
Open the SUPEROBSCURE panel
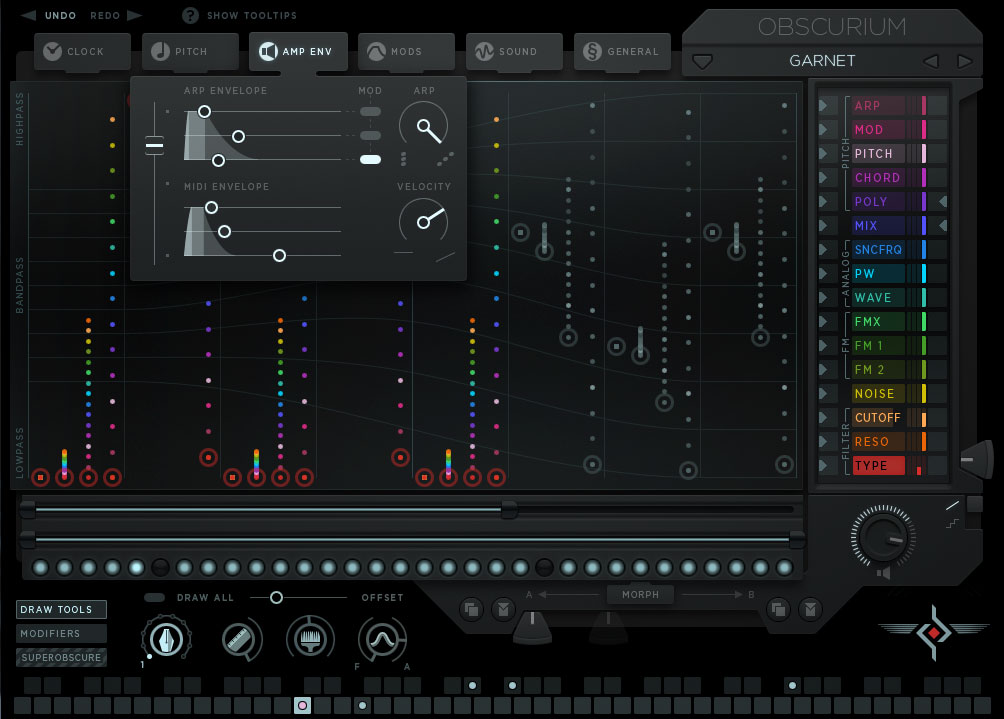tap(60, 657)
